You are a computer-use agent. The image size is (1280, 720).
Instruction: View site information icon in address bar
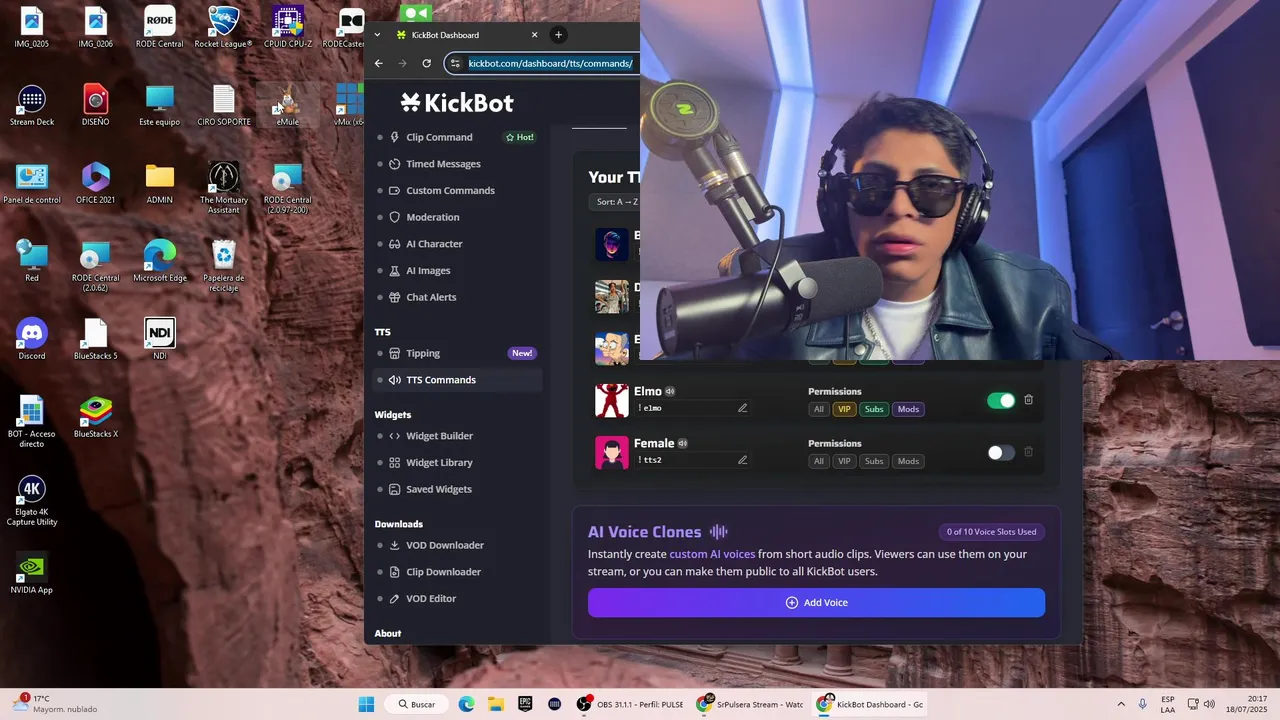(455, 63)
